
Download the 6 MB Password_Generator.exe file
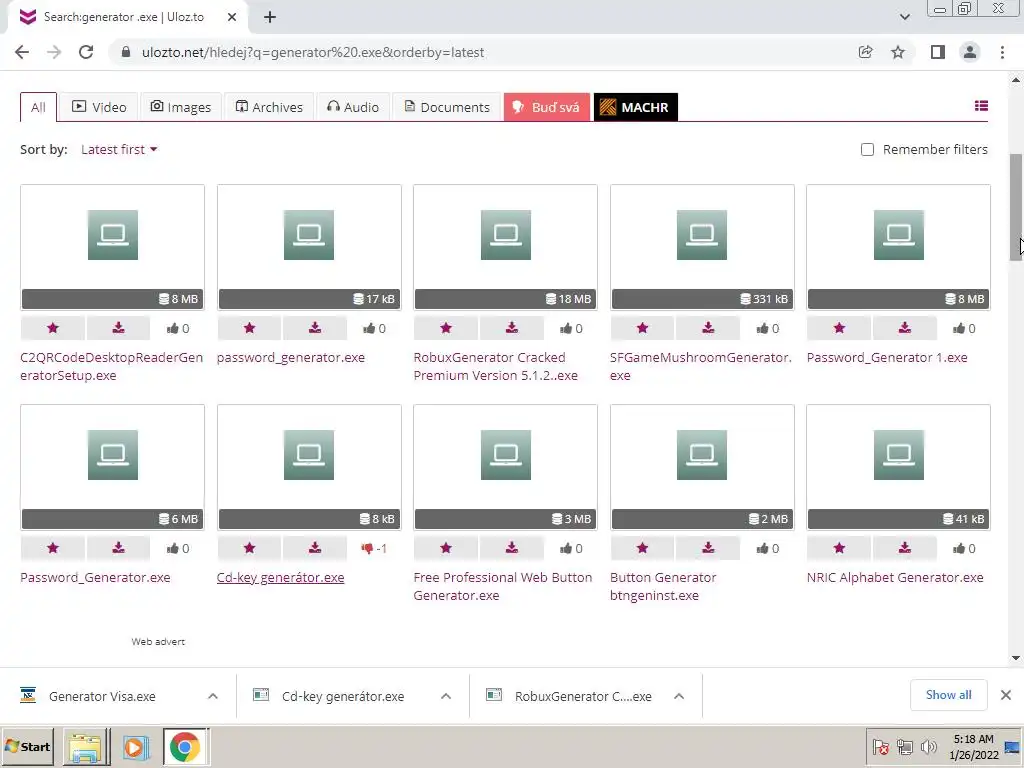(118, 549)
